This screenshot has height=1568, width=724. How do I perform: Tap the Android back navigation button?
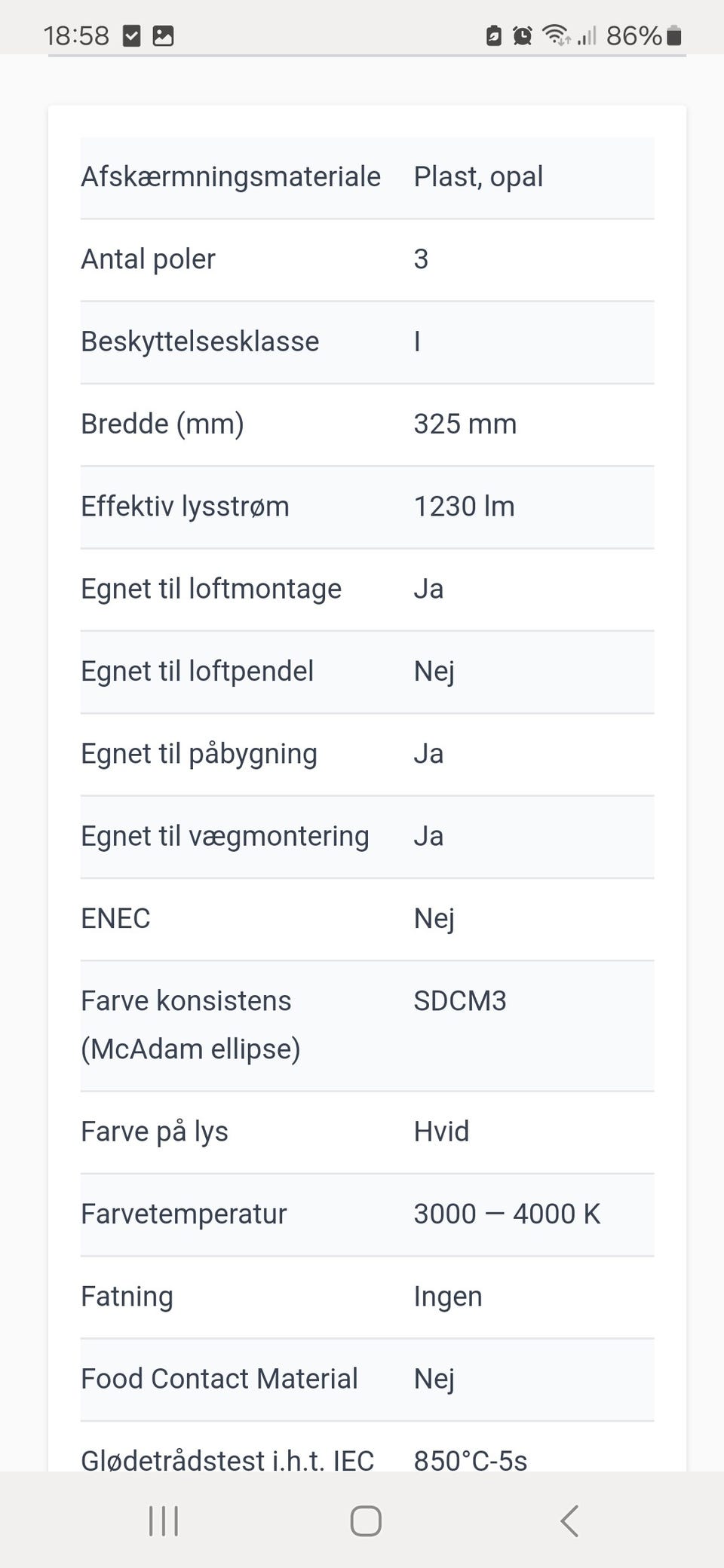pyautogui.click(x=569, y=1521)
